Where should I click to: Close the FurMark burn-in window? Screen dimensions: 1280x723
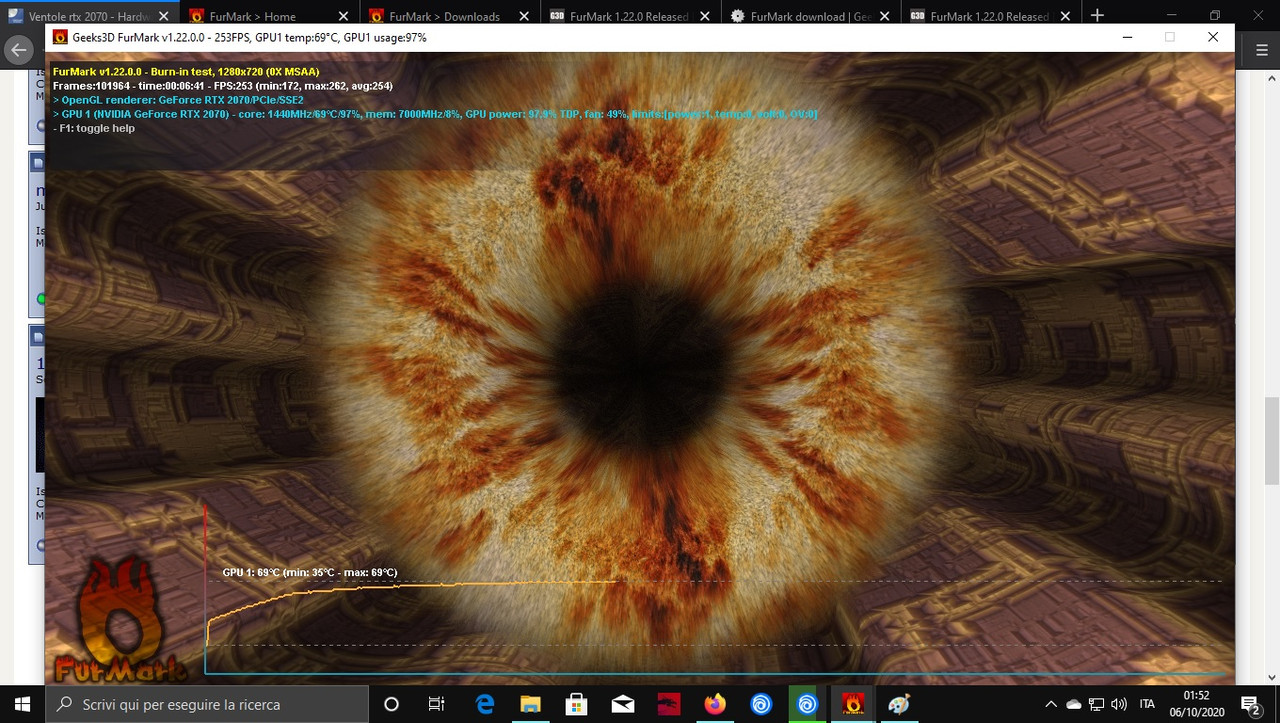point(1213,37)
